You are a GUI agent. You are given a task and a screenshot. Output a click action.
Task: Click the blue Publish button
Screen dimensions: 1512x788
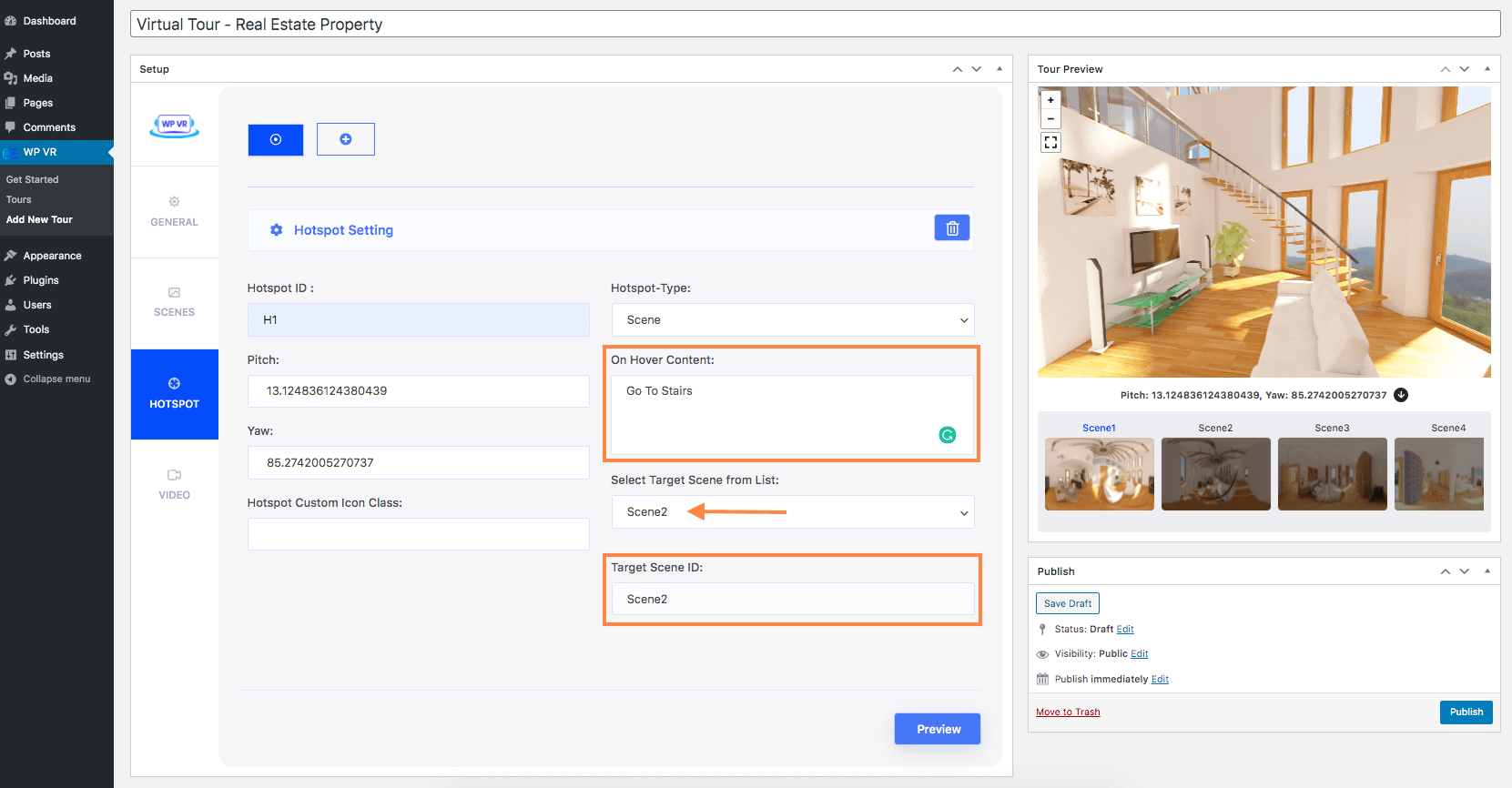click(1466, 712)
